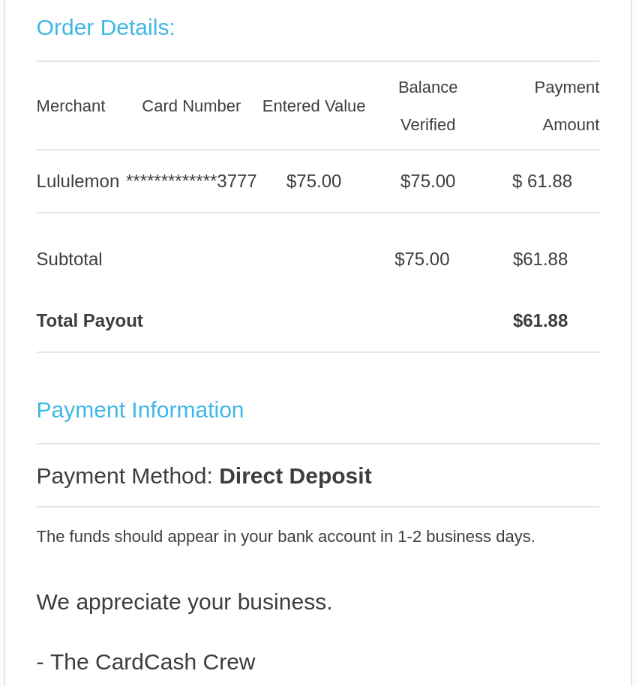This screenshot has width=637, height=686.
Task: Click the Order Details heading
Action: pos(105,28)
